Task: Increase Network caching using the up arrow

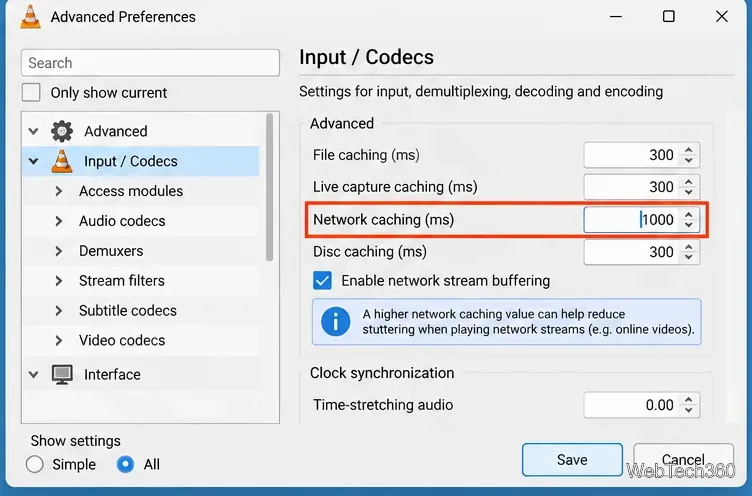Action: 689,215
